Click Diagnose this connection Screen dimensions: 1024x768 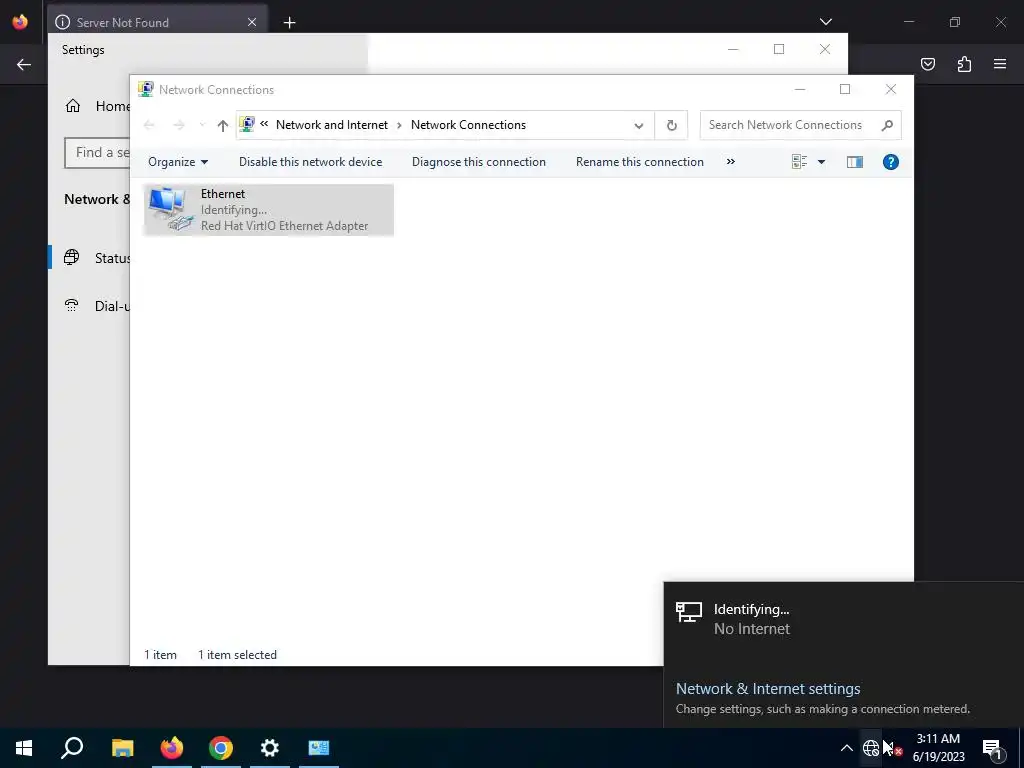[x=479, y=162]
